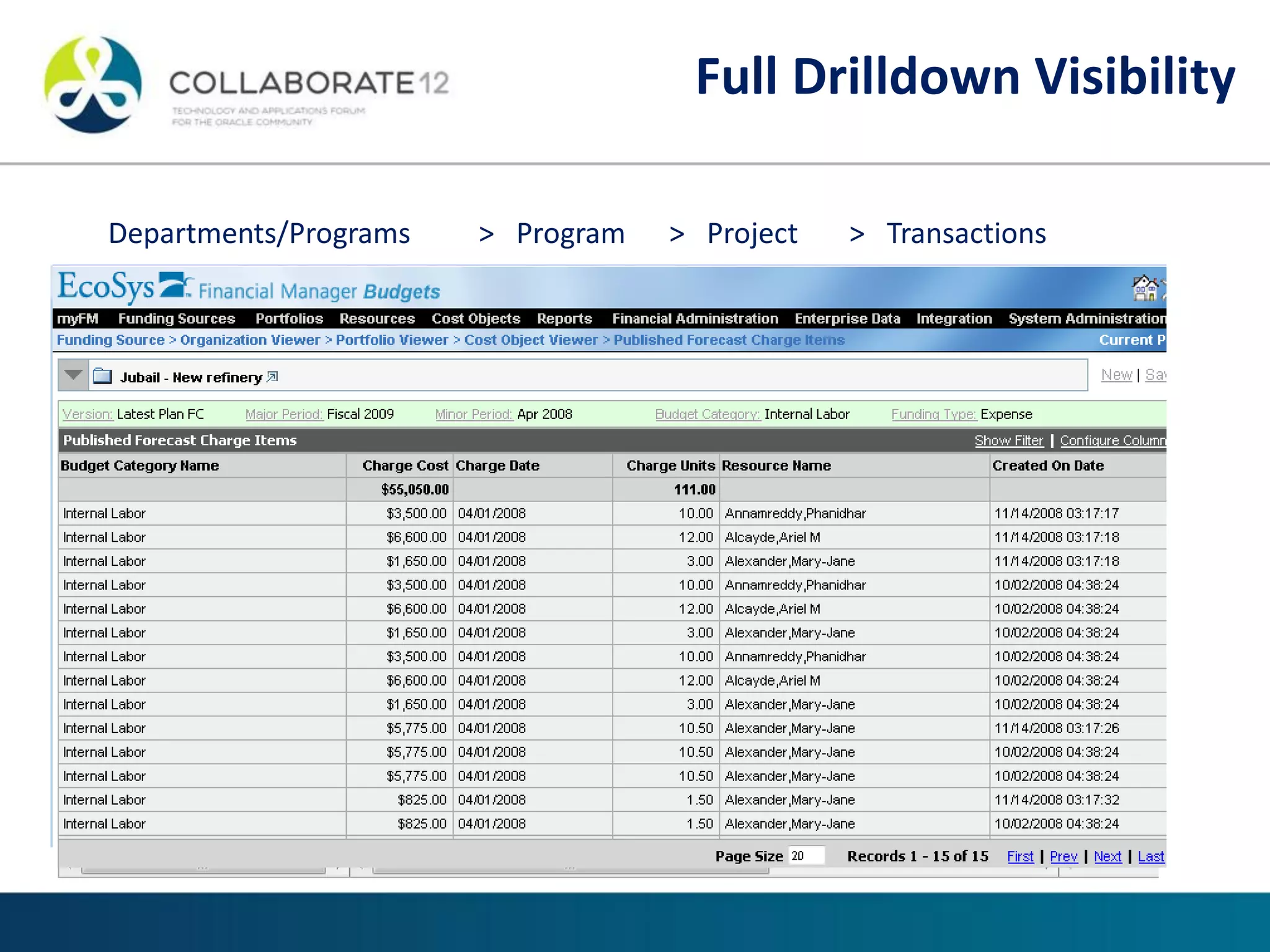The image size is (1270, 952).
Task: Click the Page Size input field
Action: (807, 856)
